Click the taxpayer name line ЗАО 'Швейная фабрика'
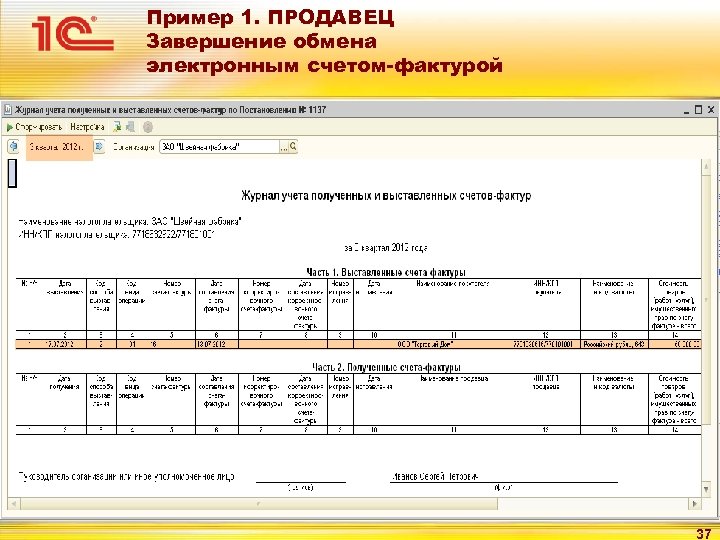Screen dimensions: 720x540 (130, 222)
